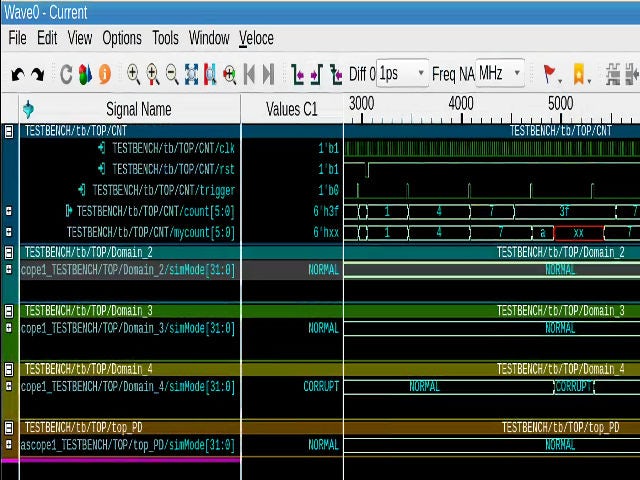Click the red xx segment in mycount waveform
Viewport: 640px width, 480px height.
tap(578, 233)
